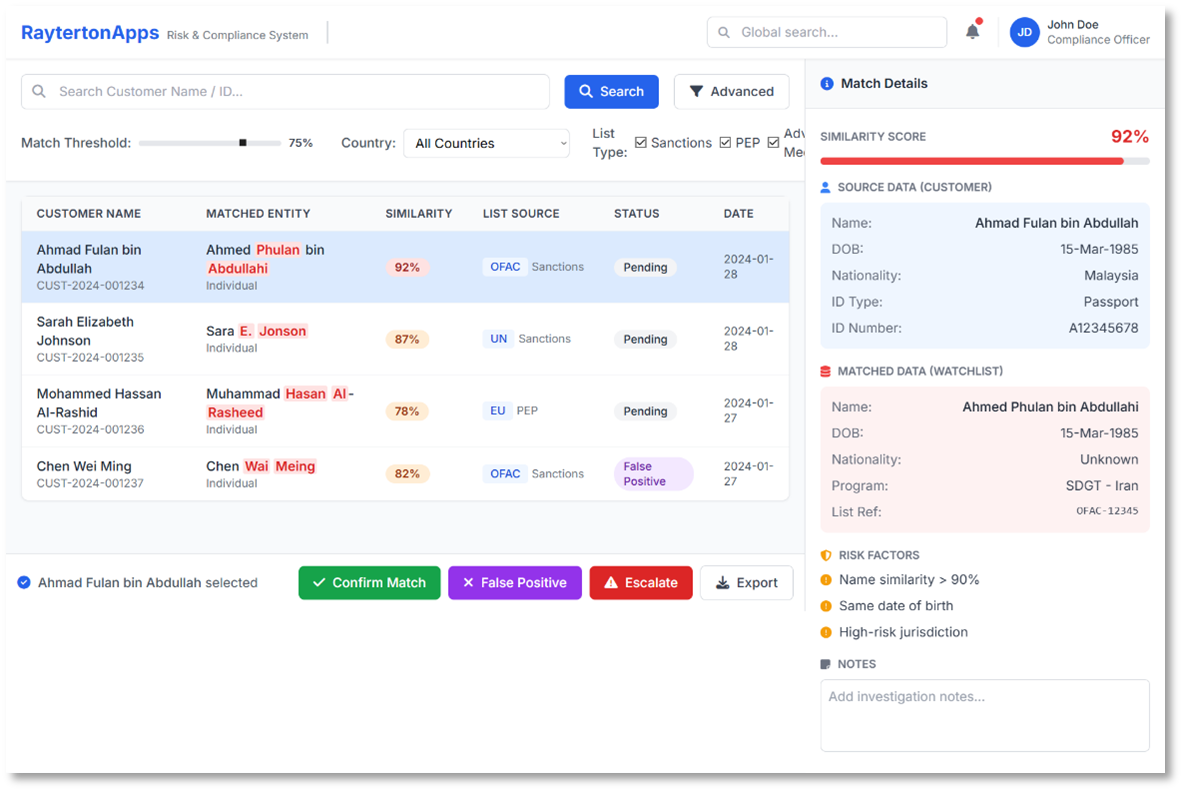This screenshot has width=1184, height=792.
Task: Click the investigation notes text area
Action: 984,715
